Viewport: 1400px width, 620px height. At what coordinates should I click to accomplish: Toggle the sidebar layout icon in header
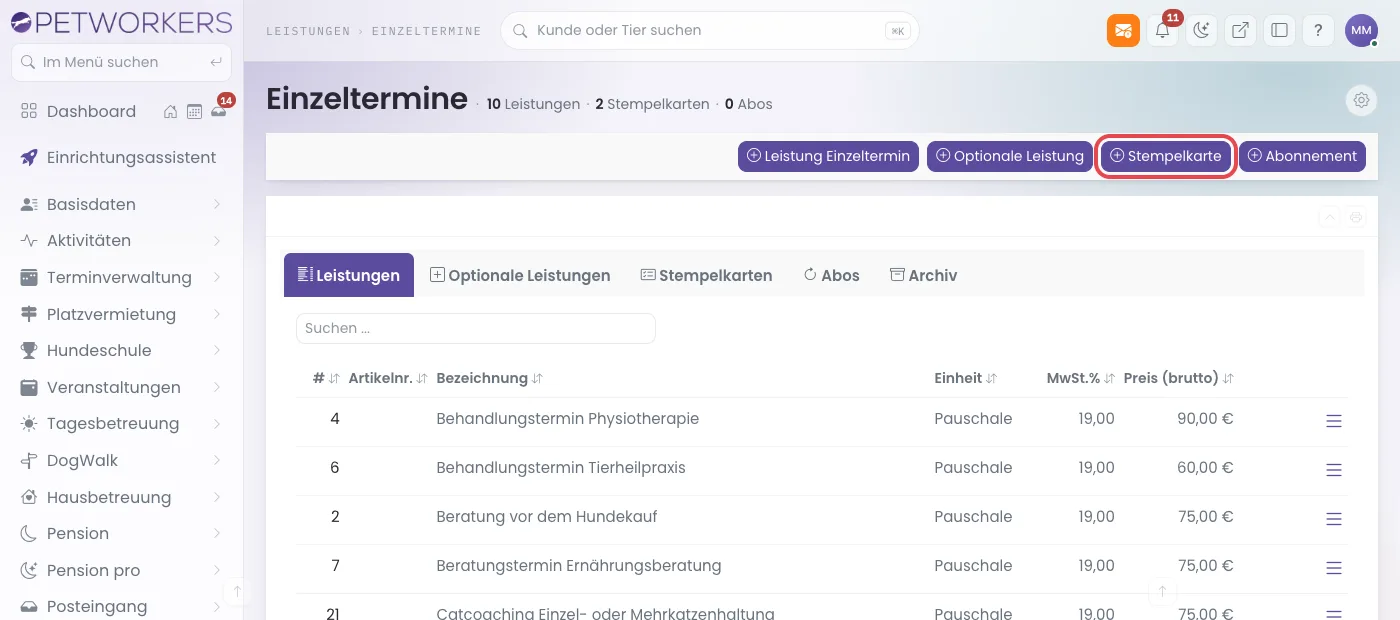point(1279,30)
